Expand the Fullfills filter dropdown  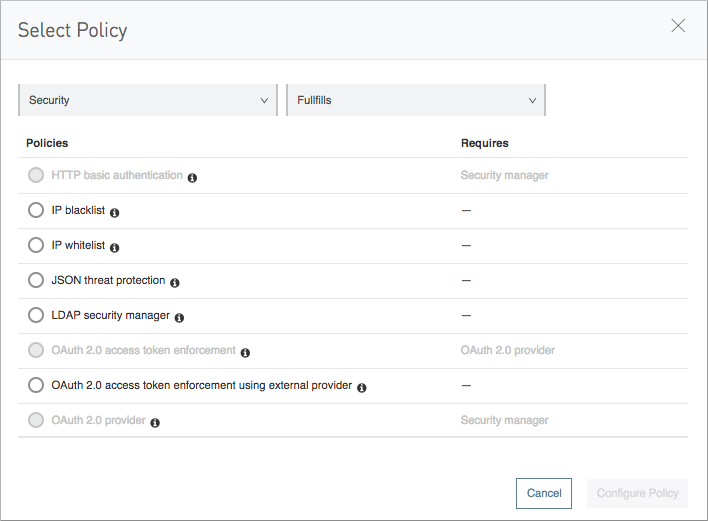416,100
